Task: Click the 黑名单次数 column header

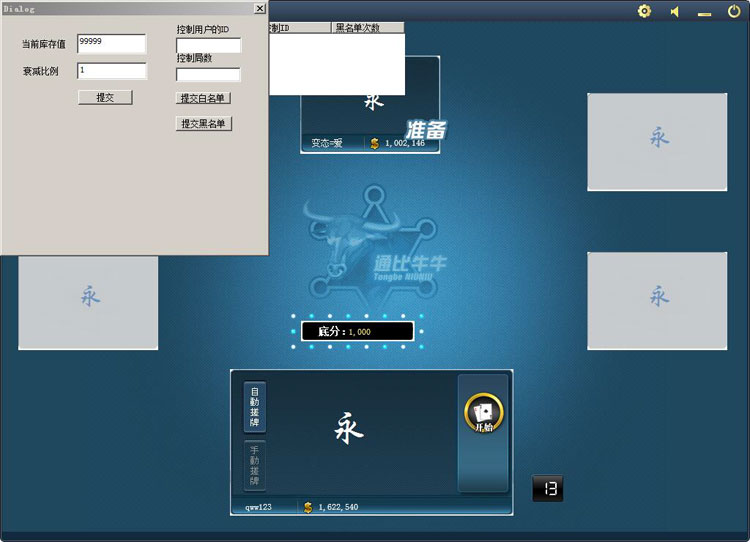Action: coord(368,28)
